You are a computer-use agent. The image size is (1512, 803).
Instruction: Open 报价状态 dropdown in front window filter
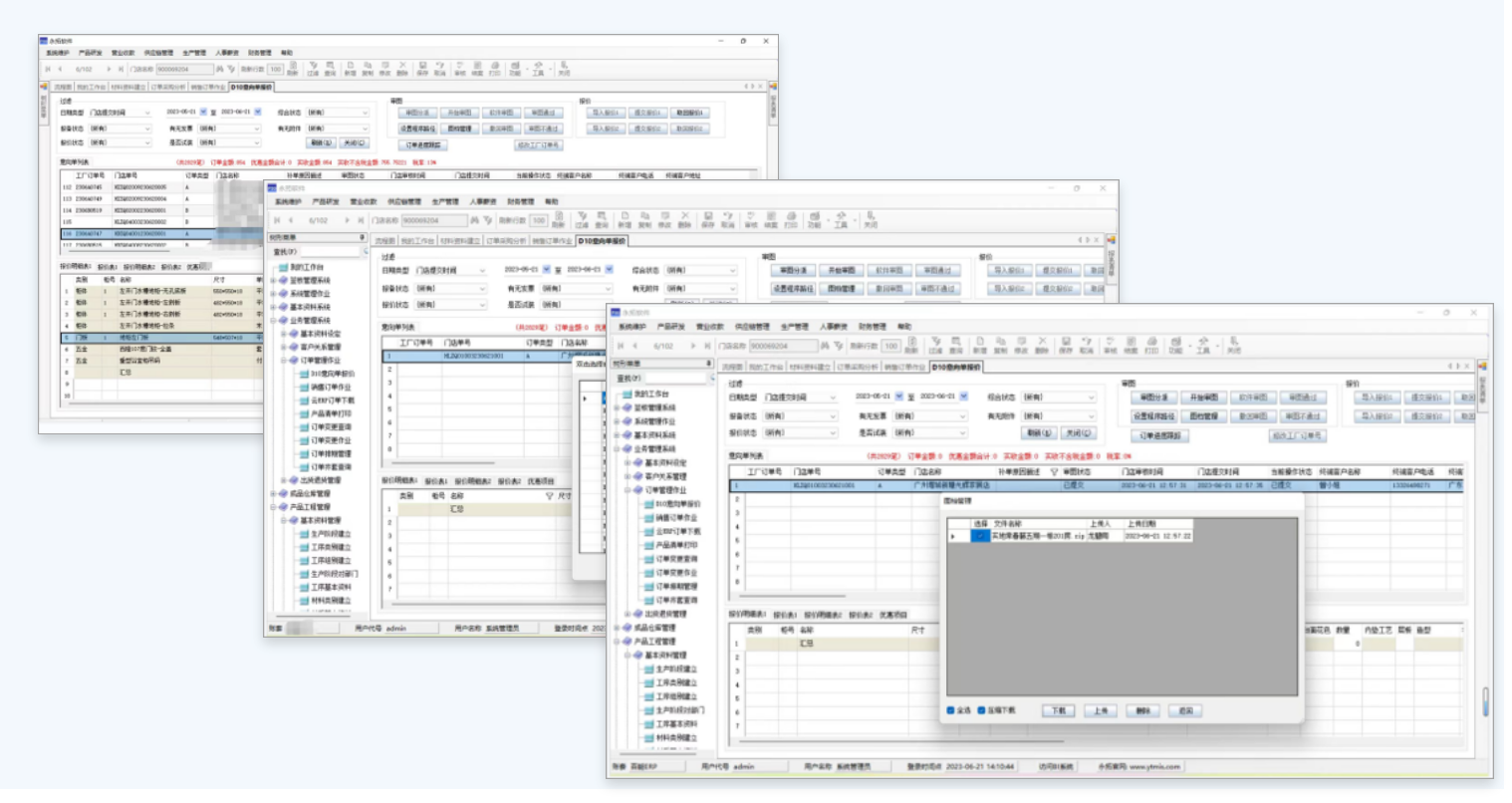[799, 432]
